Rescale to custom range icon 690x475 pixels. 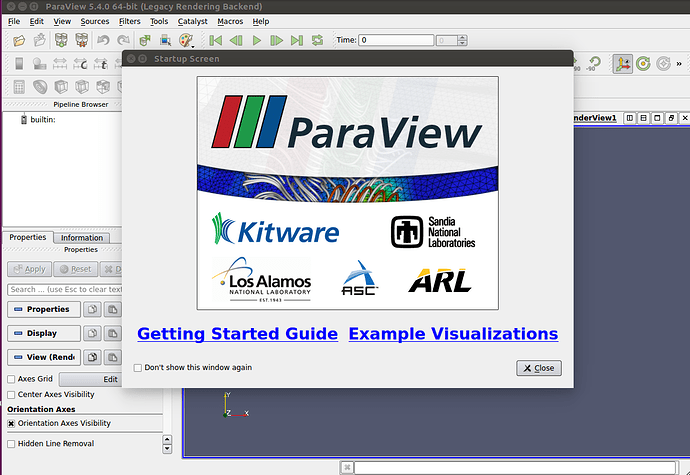pyautogui.click(x=81, y=64)
